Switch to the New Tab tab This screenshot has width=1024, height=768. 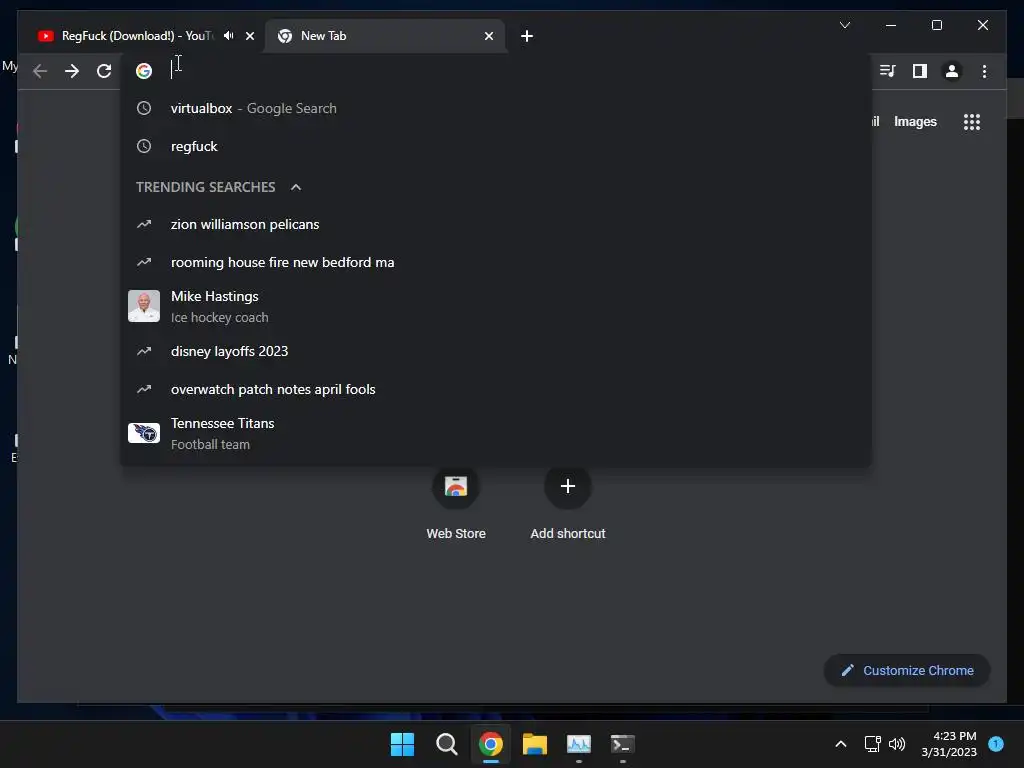(385, 36)
